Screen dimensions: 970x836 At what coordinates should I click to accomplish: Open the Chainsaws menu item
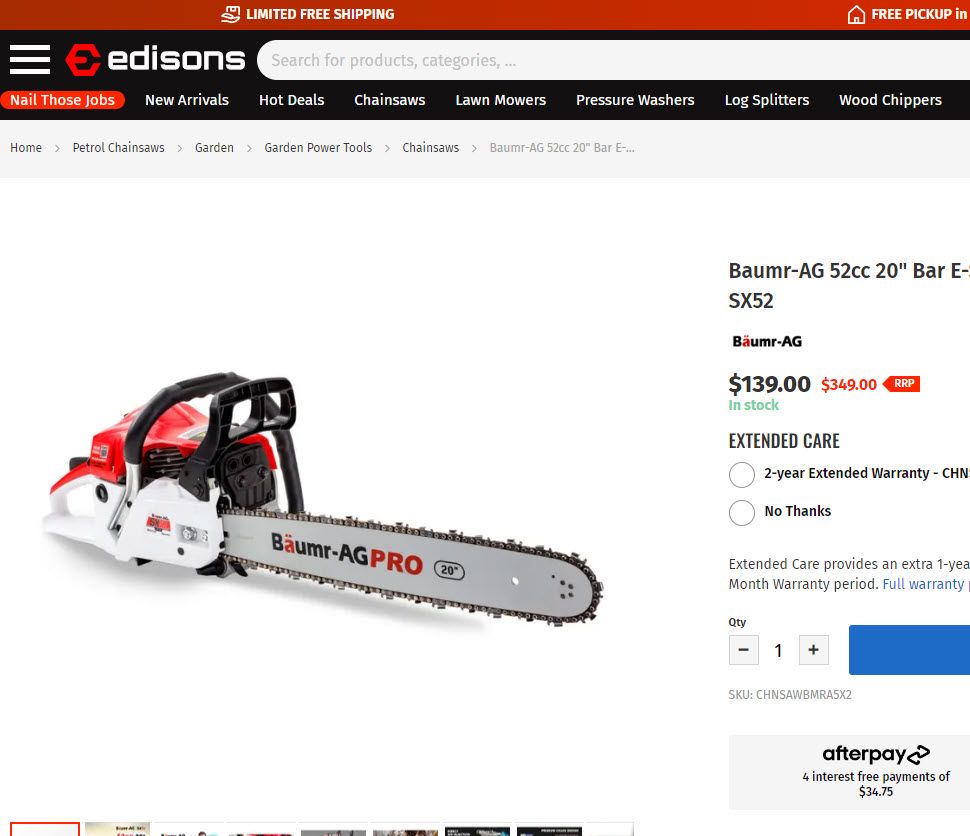(x=390, y=100)
